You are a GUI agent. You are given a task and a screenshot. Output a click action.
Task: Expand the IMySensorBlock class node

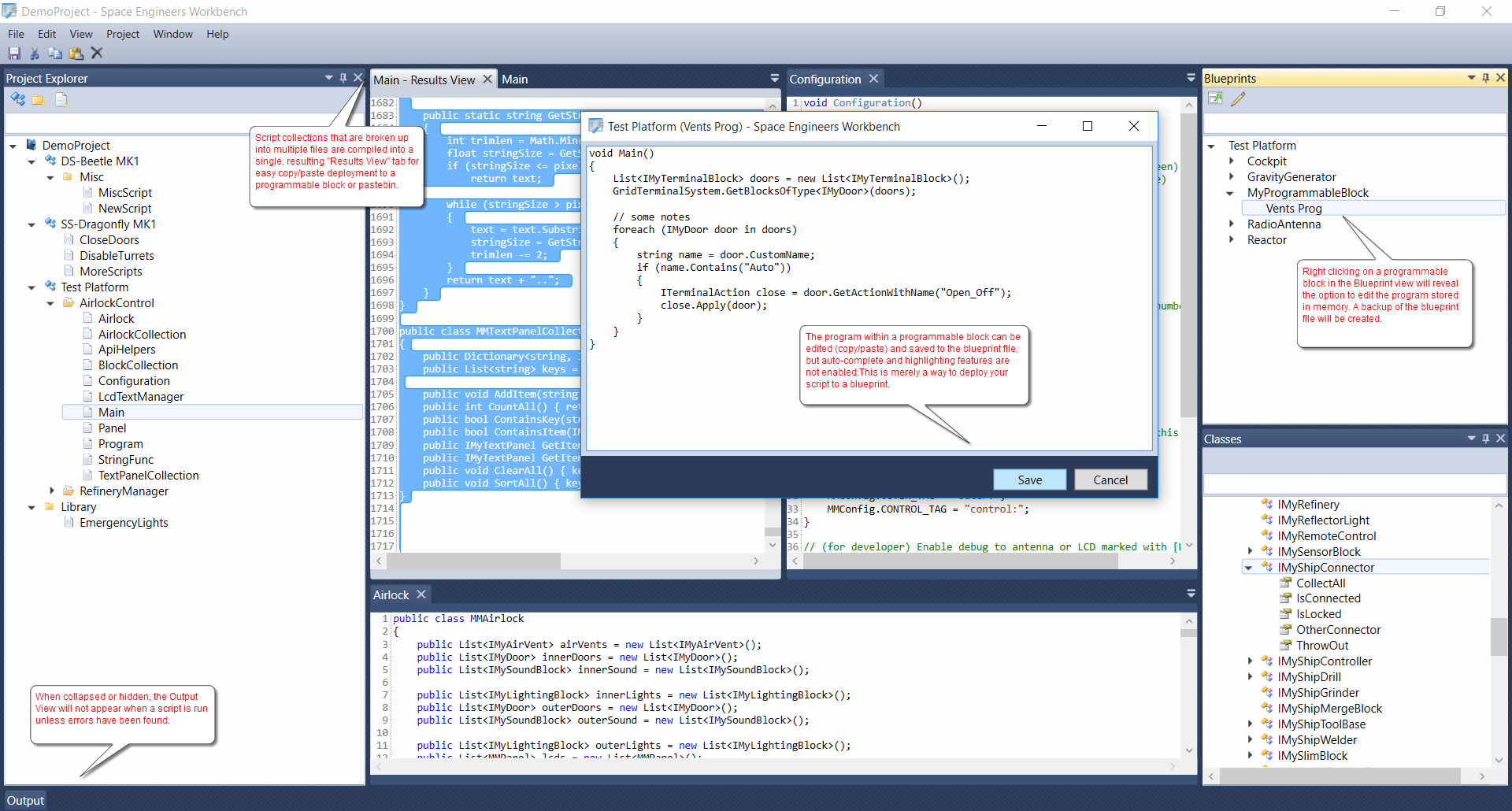click(1250, 551)
